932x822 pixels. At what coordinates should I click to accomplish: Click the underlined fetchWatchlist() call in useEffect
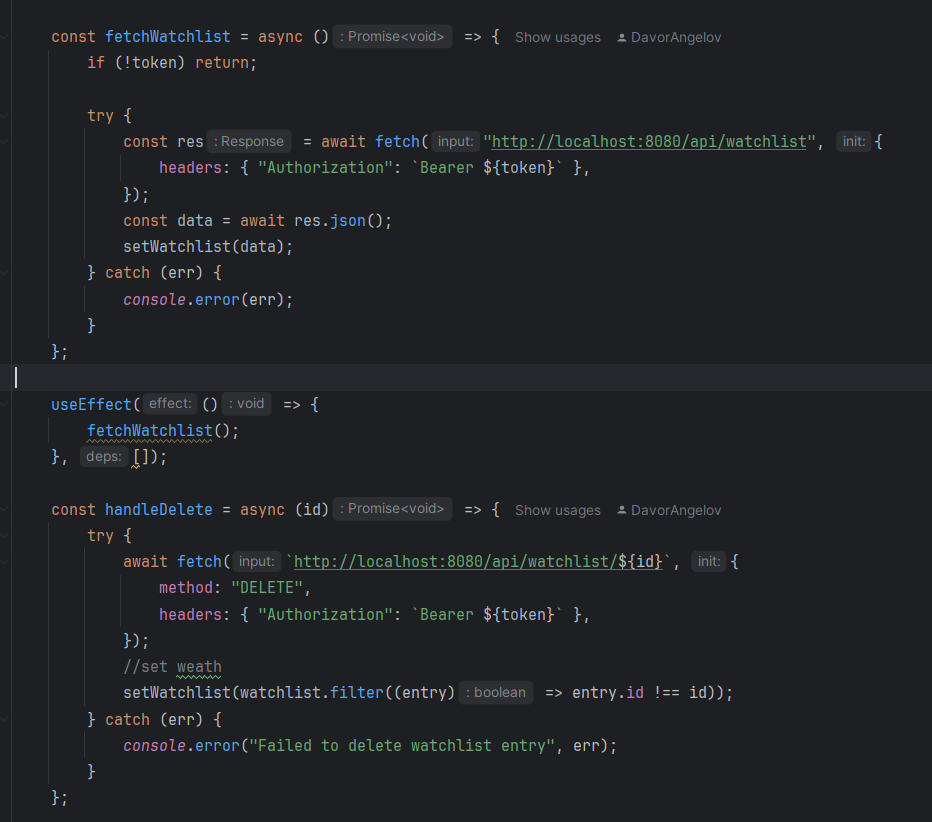click(150, 431)
